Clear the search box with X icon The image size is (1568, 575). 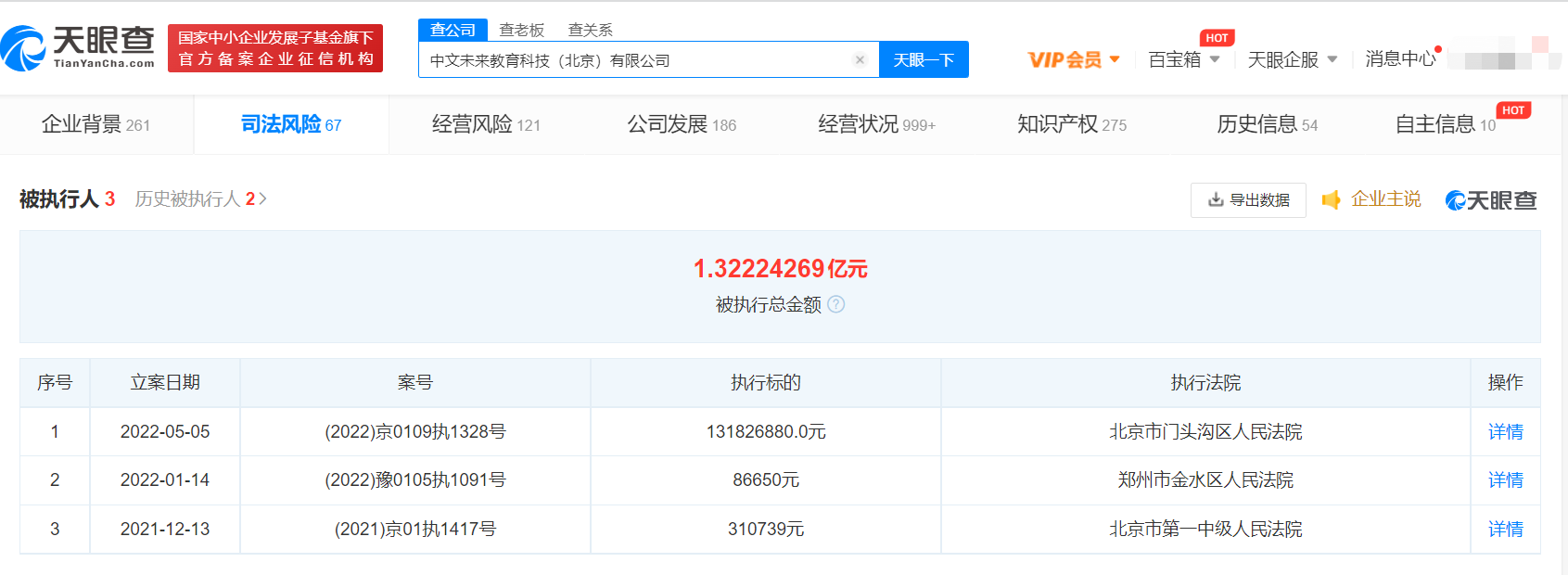coord(860,60)
